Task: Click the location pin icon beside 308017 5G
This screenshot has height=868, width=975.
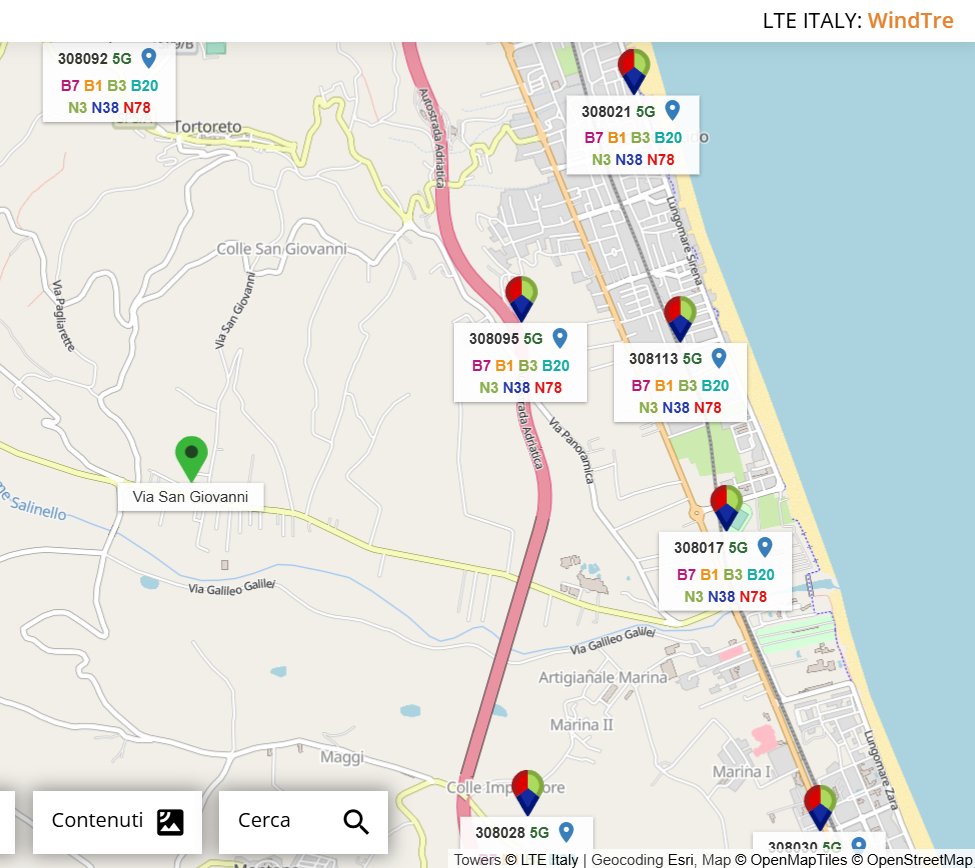Action: click(x=765, y=547)
